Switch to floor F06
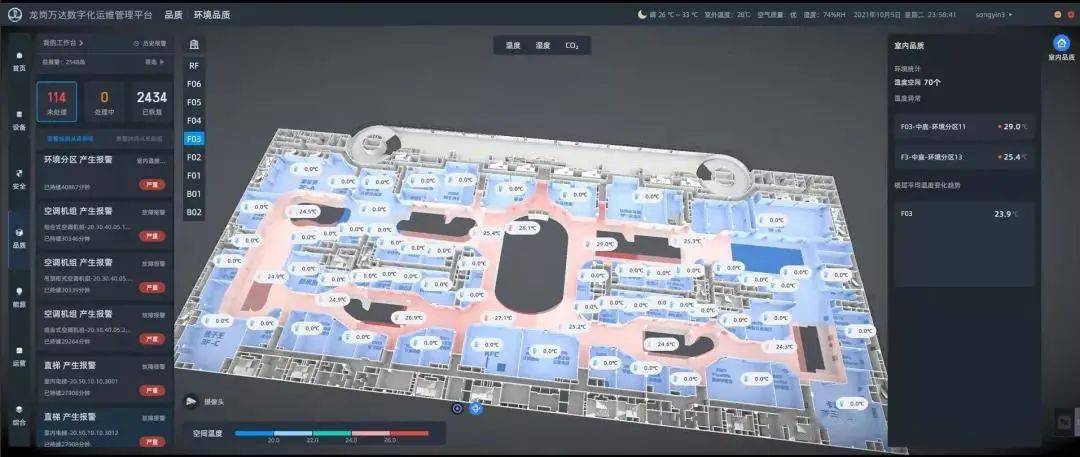Screen dimensions: 1080x457 point(194,84)
